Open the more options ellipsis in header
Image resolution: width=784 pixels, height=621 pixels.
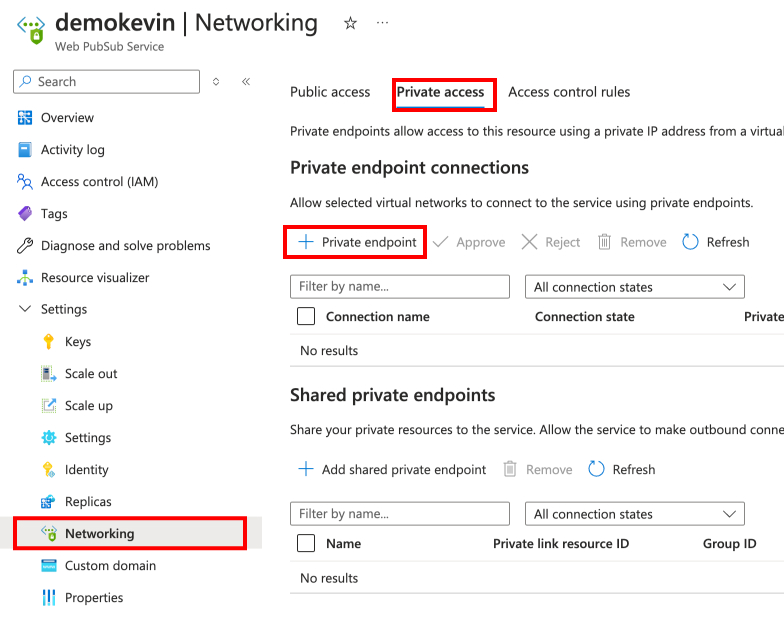point(382,23)
